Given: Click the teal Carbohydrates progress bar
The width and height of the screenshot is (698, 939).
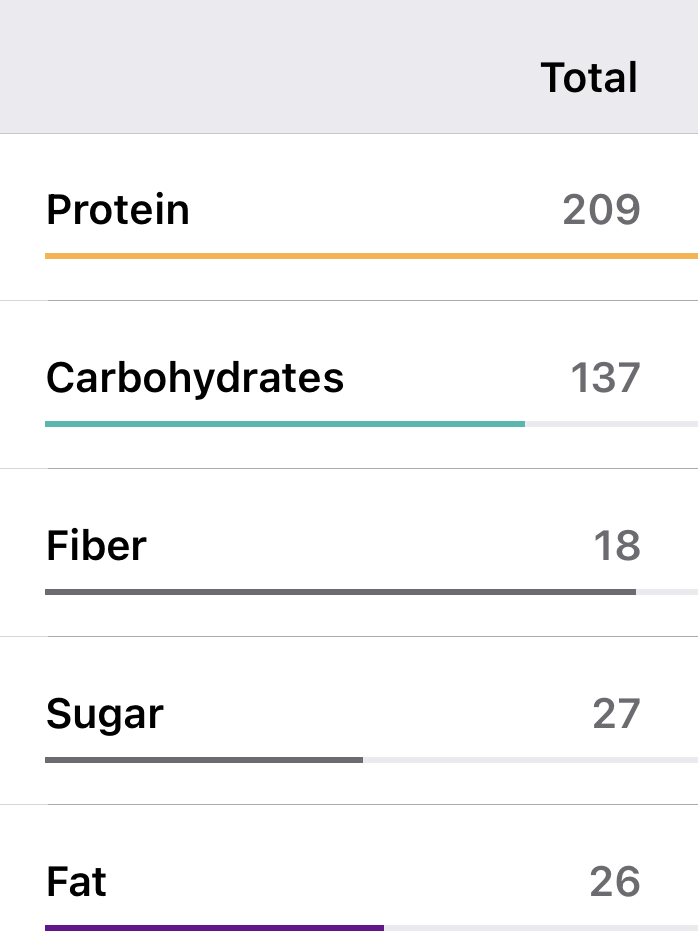Looking at the screenshot, I should pos(285,424).
